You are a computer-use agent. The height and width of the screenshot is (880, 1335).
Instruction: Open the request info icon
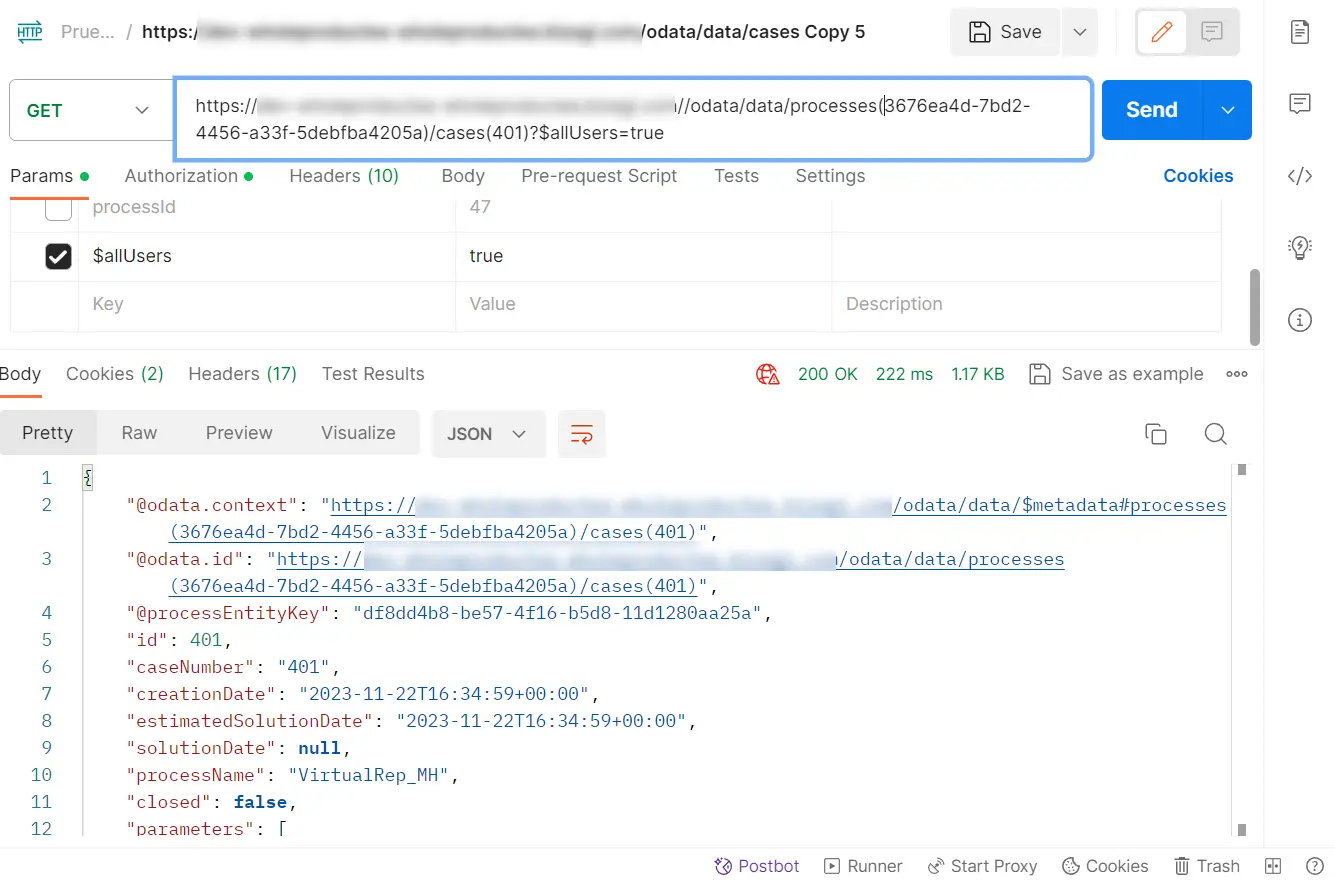[x=1299, y=320]
